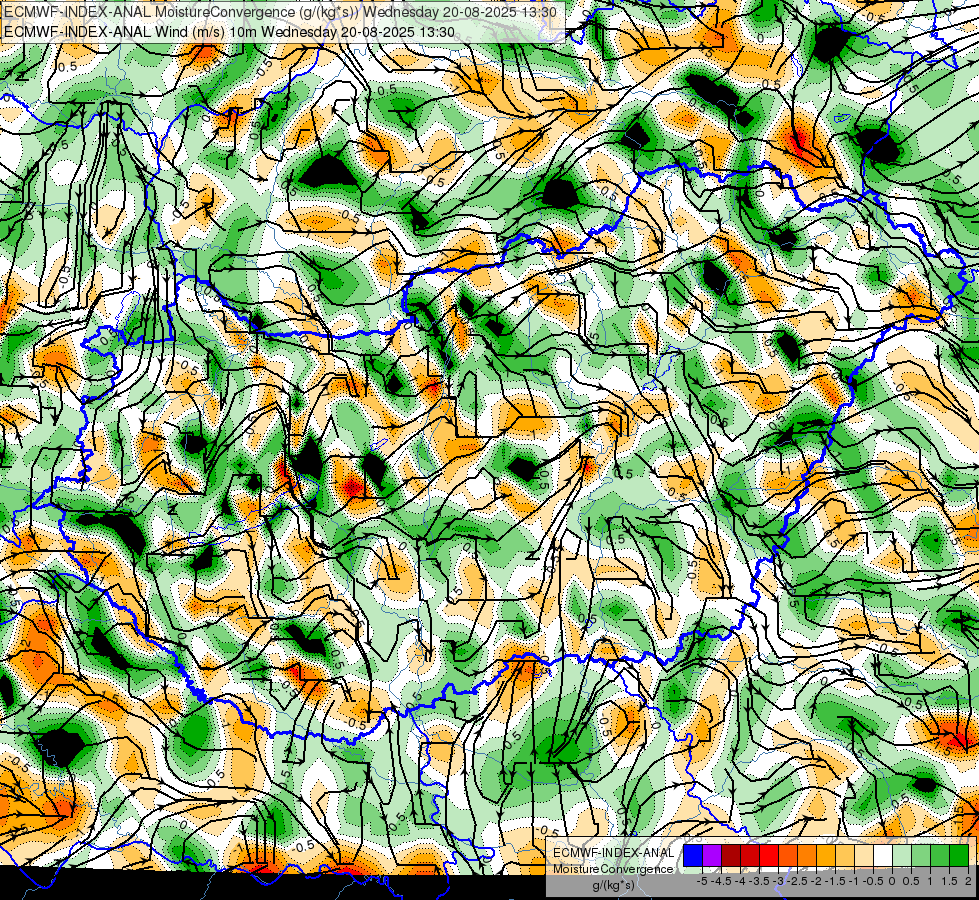Choose the darkest green swatch in the legend
This screenshot has width=979, height=900.
click(x=959, y=855)
